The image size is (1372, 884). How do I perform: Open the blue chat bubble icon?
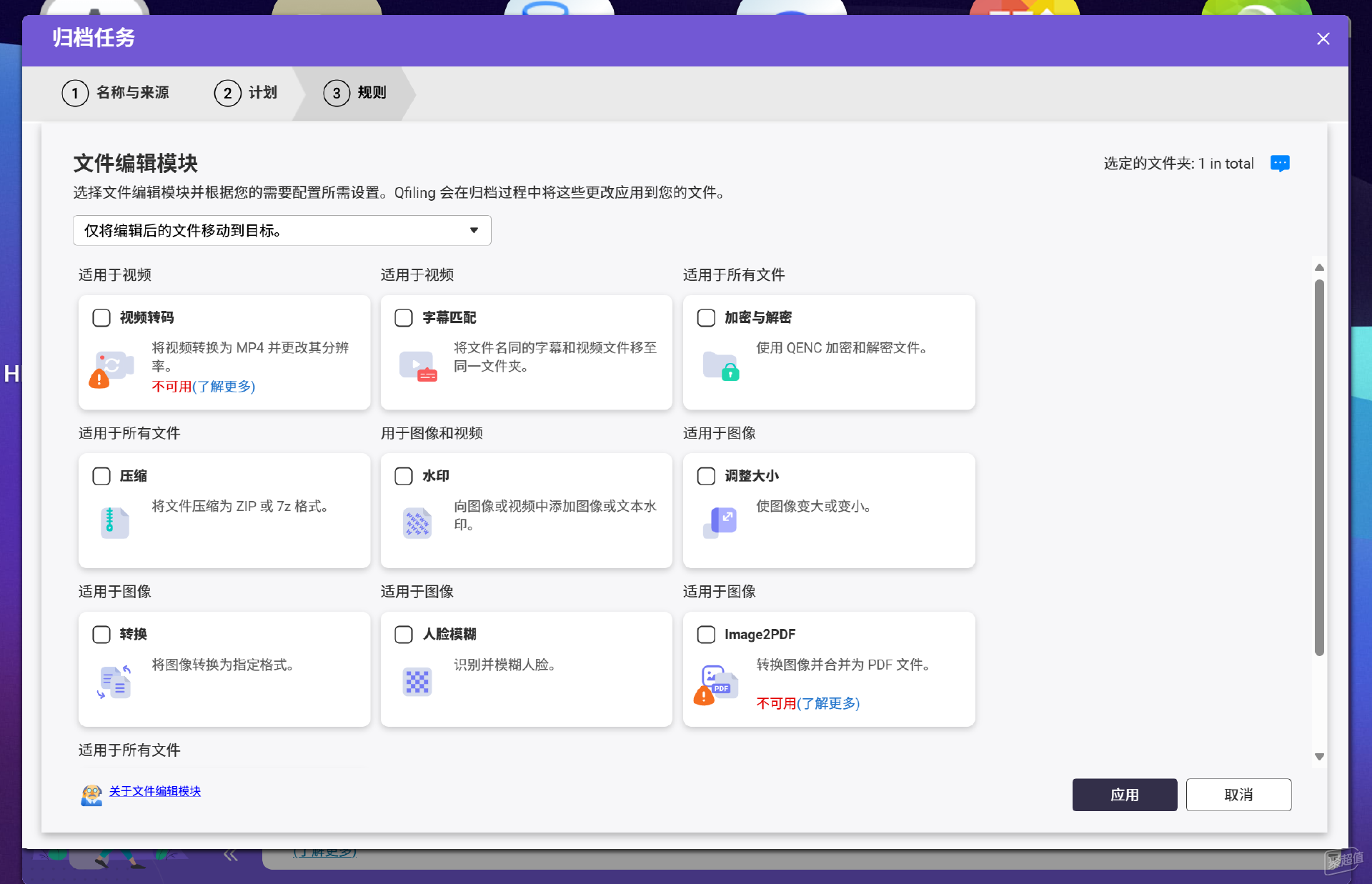pyautogui.click(x=1280, y=164)
